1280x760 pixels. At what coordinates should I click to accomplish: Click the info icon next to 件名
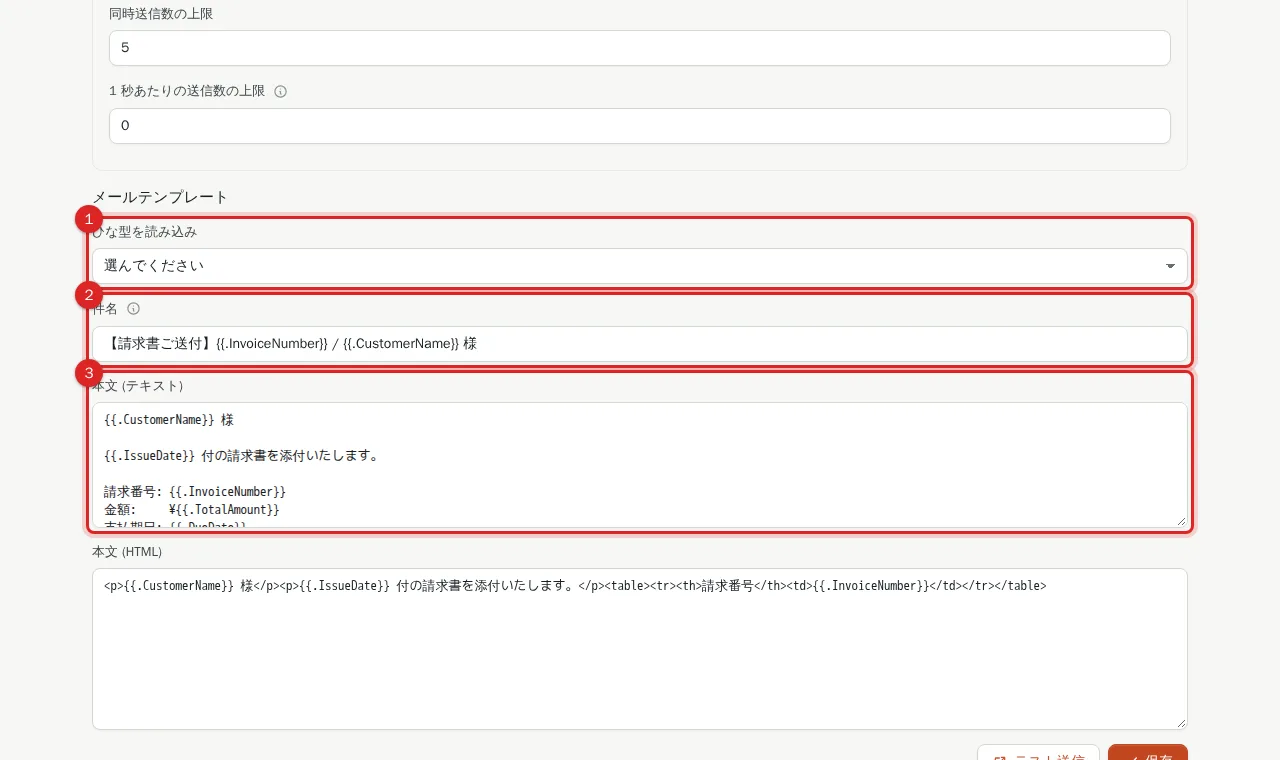point(133,309)
